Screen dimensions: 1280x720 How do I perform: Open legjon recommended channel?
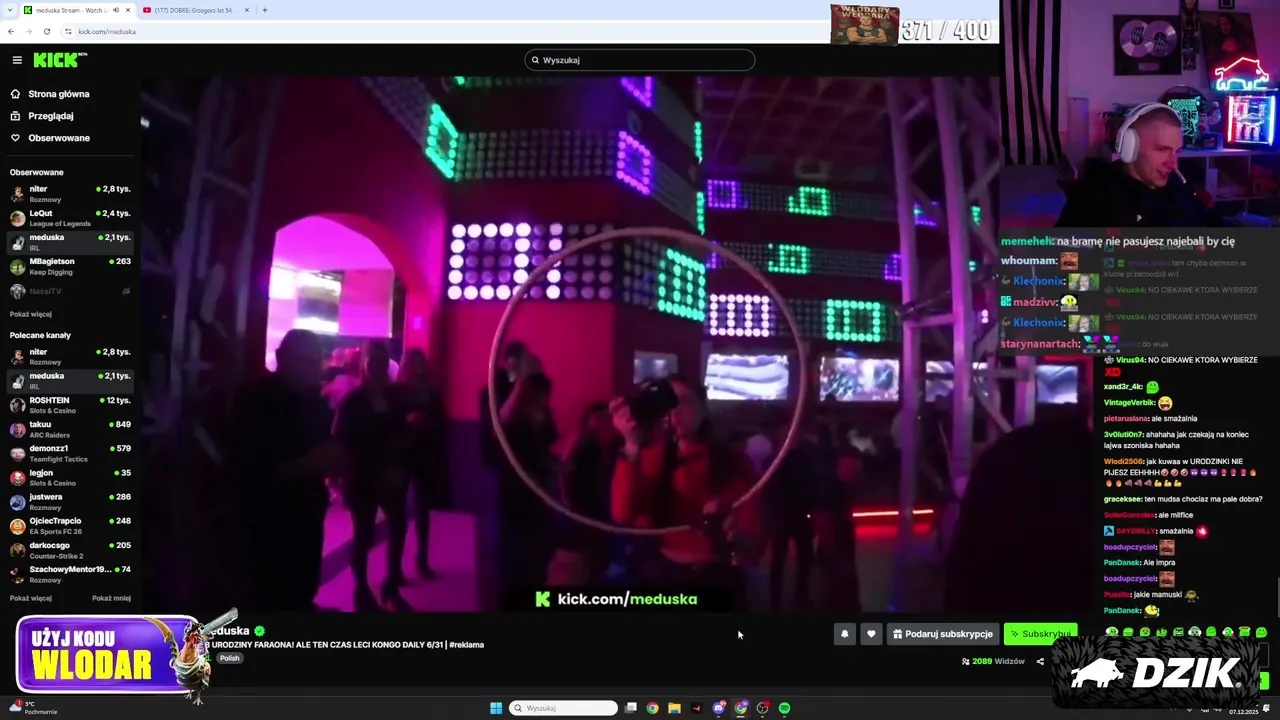70,477
